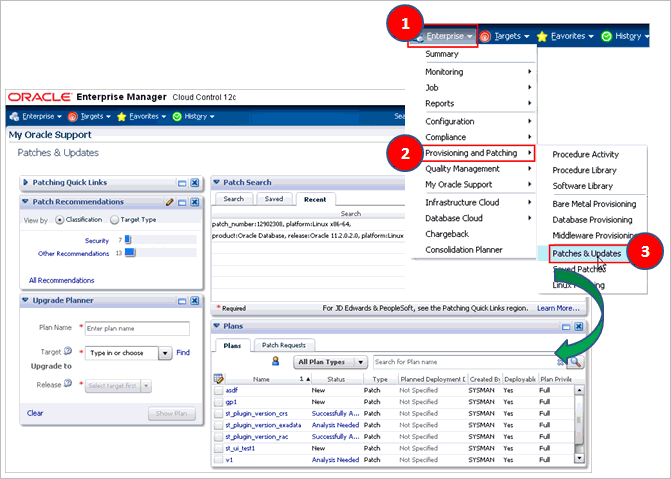The width and height of the screenshot is (671, 479).
Task: Click the History checkmark icon in expanded toolbar
Action: 606,37
